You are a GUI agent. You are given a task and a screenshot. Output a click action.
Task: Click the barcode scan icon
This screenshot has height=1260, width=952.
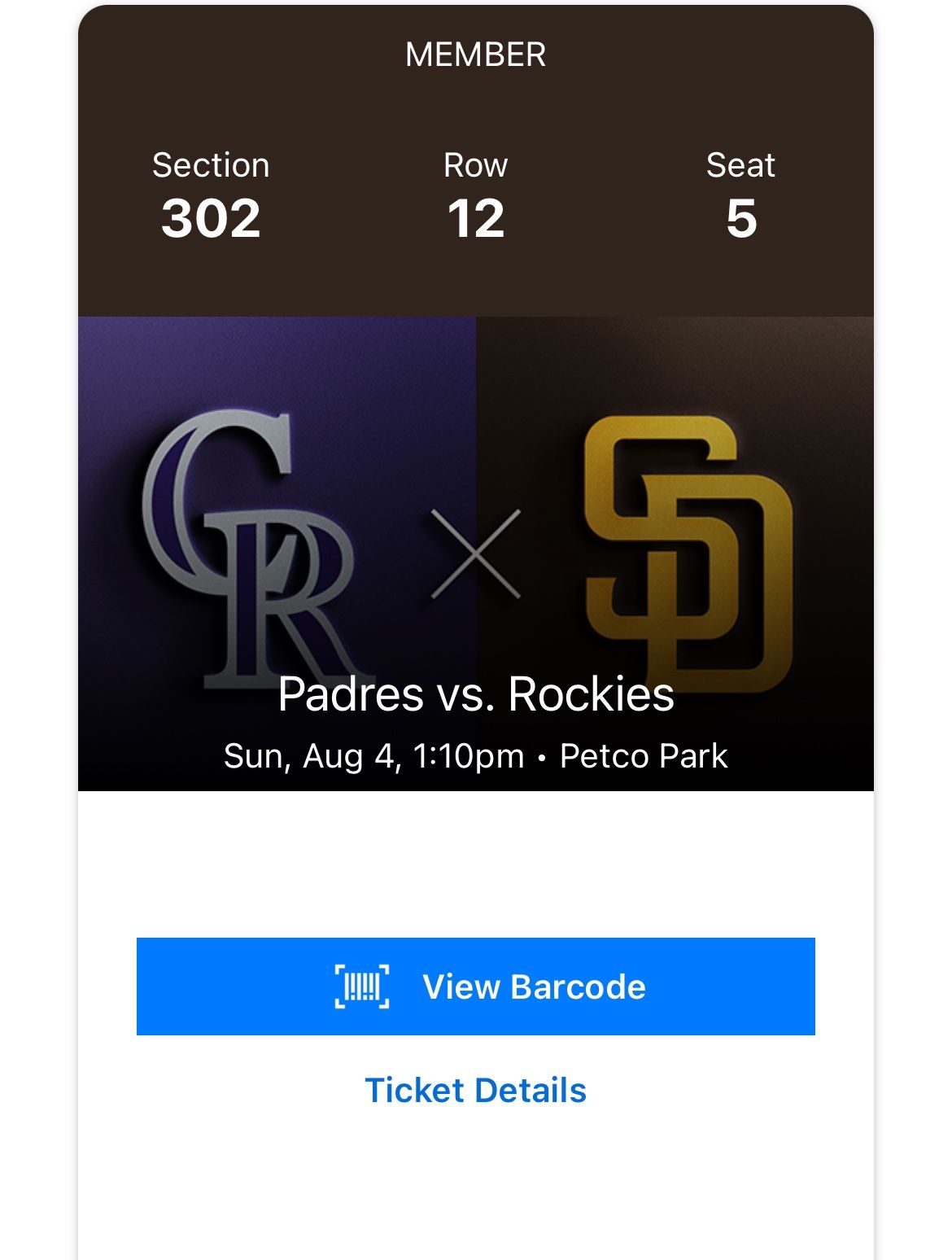pyautogui.click(x=362, y=987)
